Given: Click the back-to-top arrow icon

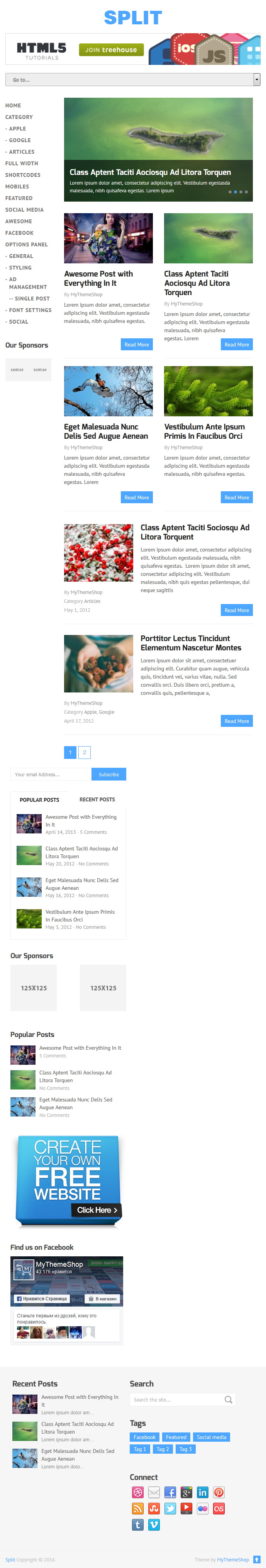Looking at the screenshot, I should (x=257, y=1560).
